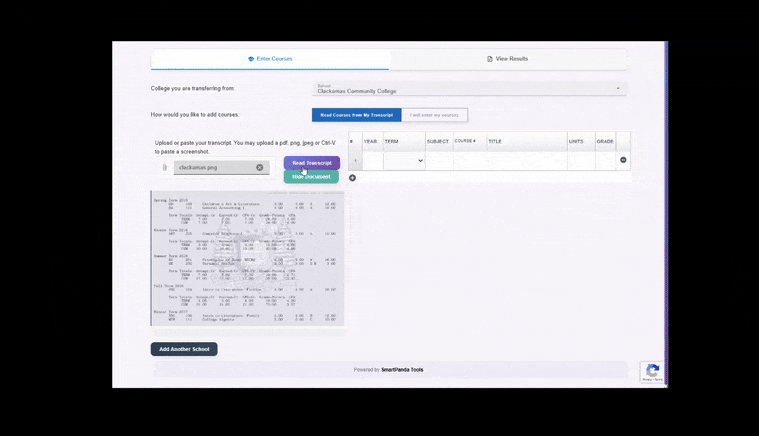Add a course row with the plus icon
759x436 pixels.
point(352,178)
